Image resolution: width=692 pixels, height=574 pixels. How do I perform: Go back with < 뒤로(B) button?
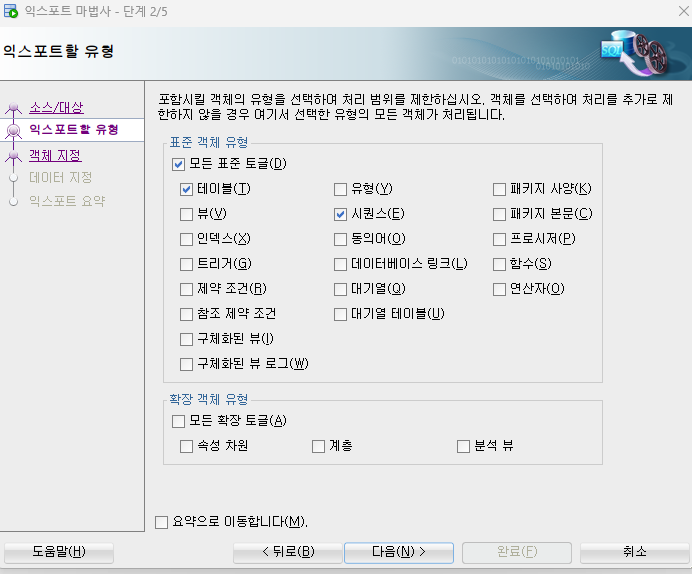288,552
